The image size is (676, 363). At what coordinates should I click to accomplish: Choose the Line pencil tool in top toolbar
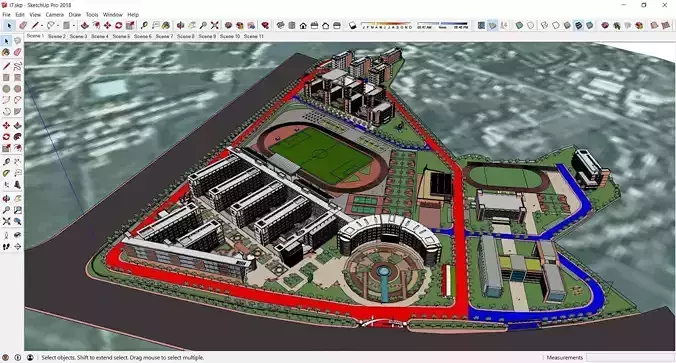pos(34,25)
